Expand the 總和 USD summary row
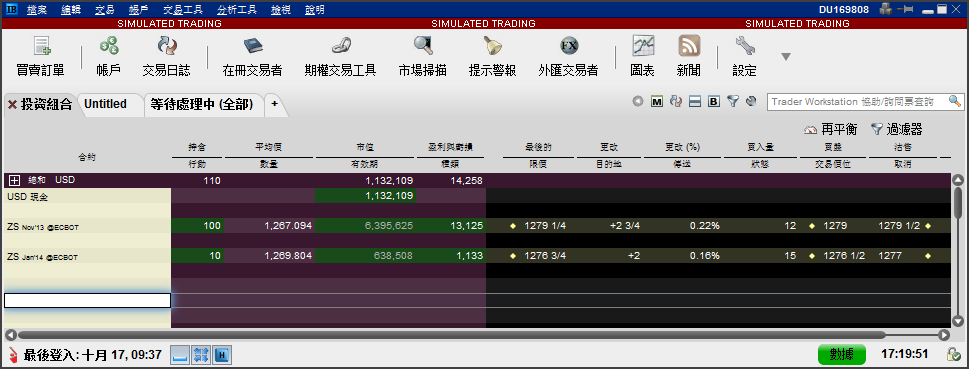Image resolution: width=969 pixels, height=369 pixels. [14, 180]
